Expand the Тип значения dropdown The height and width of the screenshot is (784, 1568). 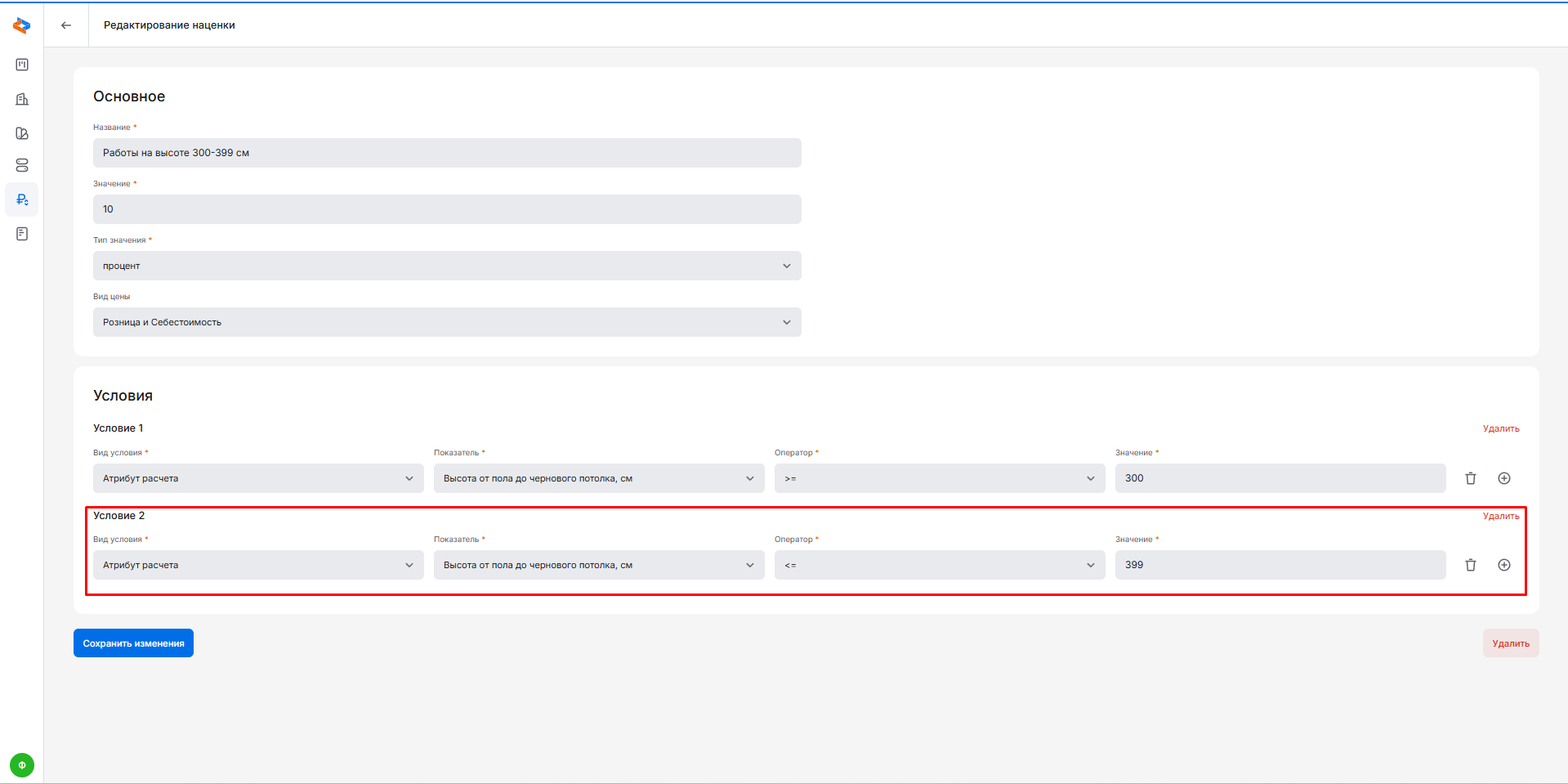[x=447, y=266]
